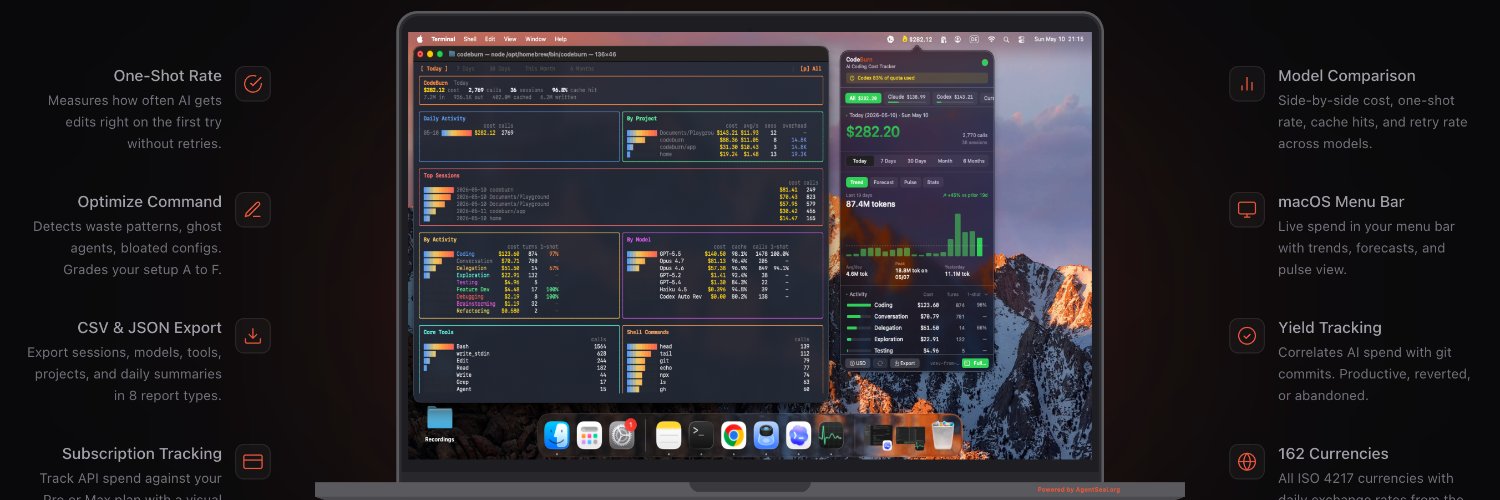Open the Window menu

536,39
